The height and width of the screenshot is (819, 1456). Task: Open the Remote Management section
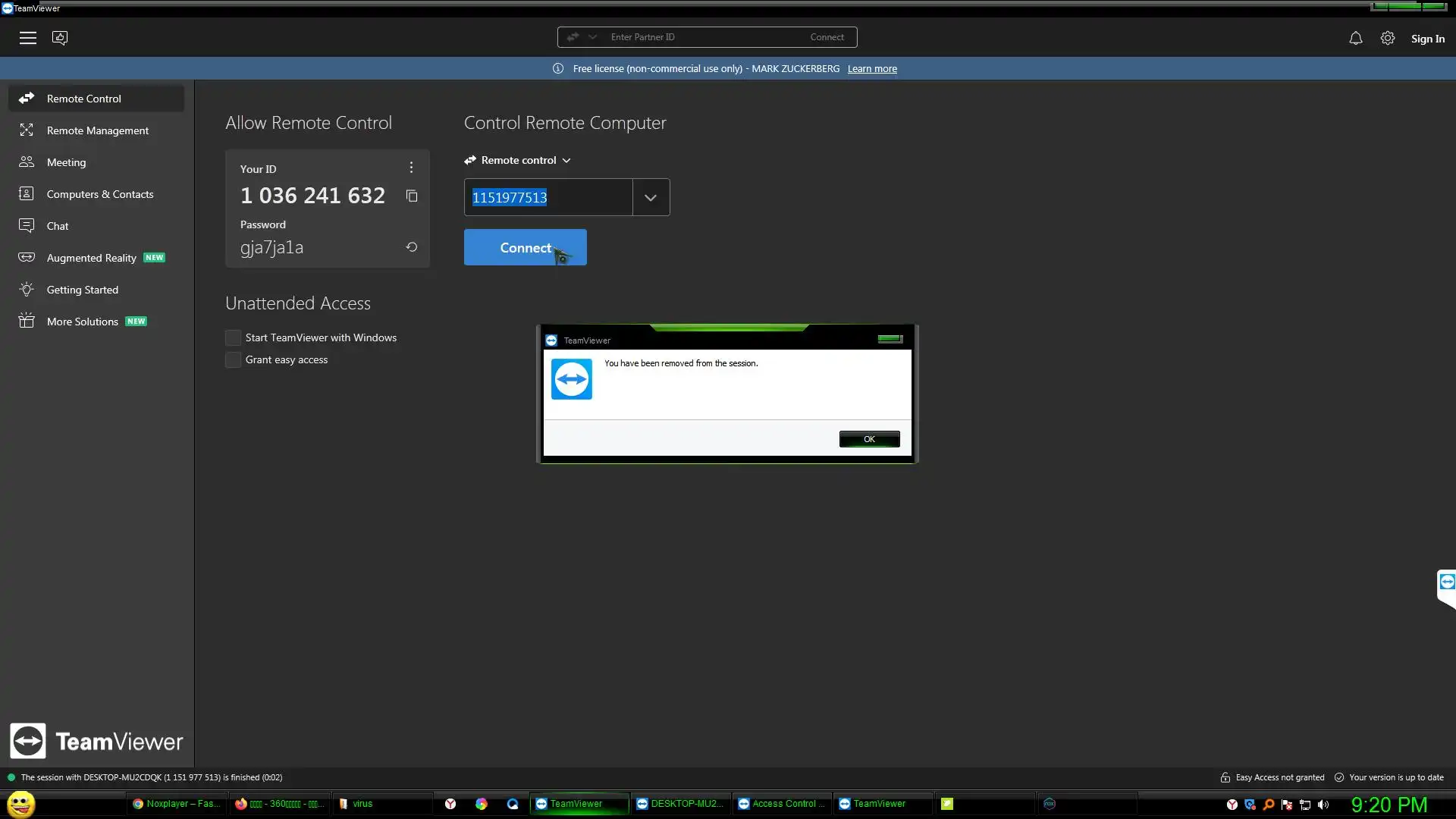(97, 130)
